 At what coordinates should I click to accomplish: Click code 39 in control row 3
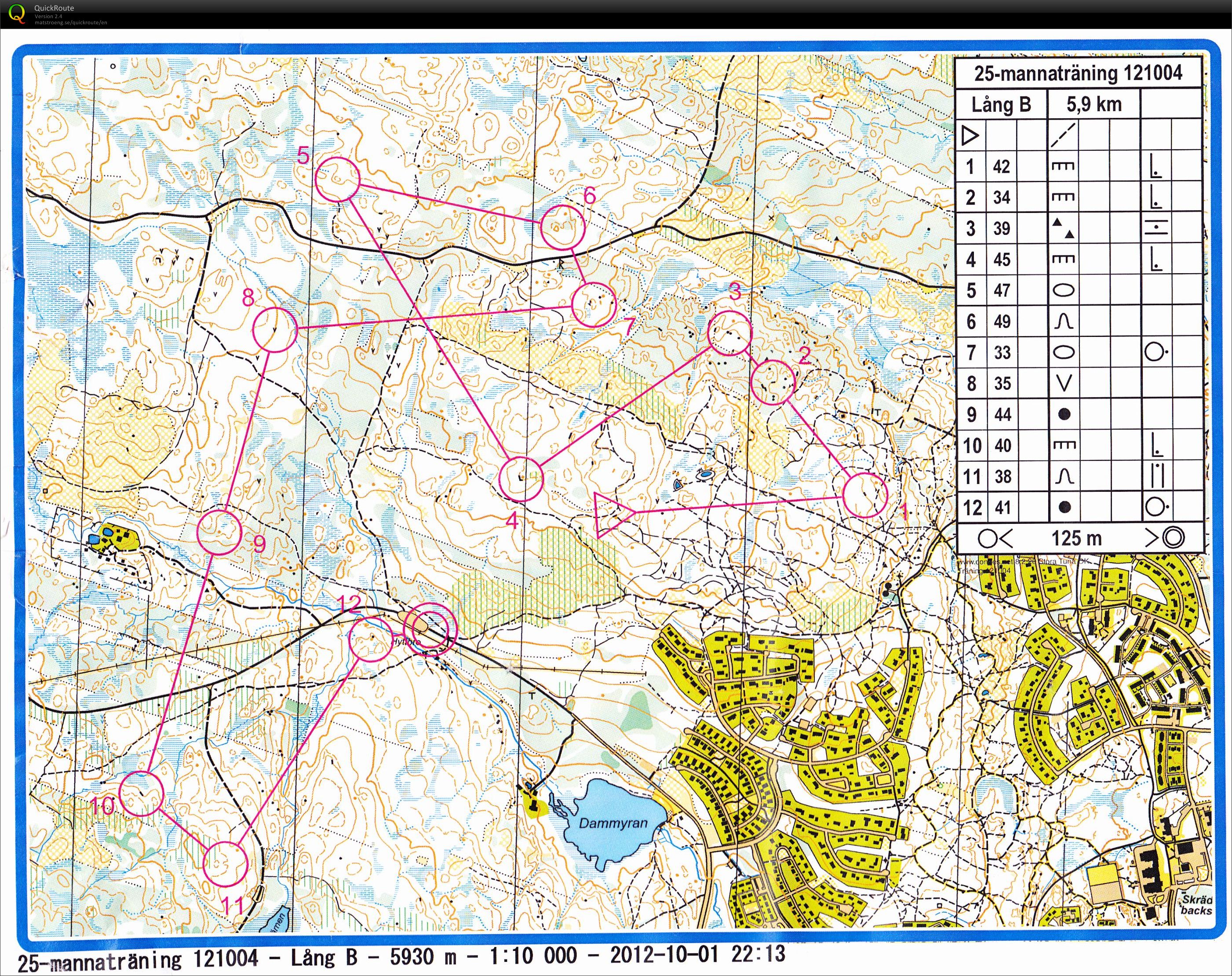pos(1001,229)
